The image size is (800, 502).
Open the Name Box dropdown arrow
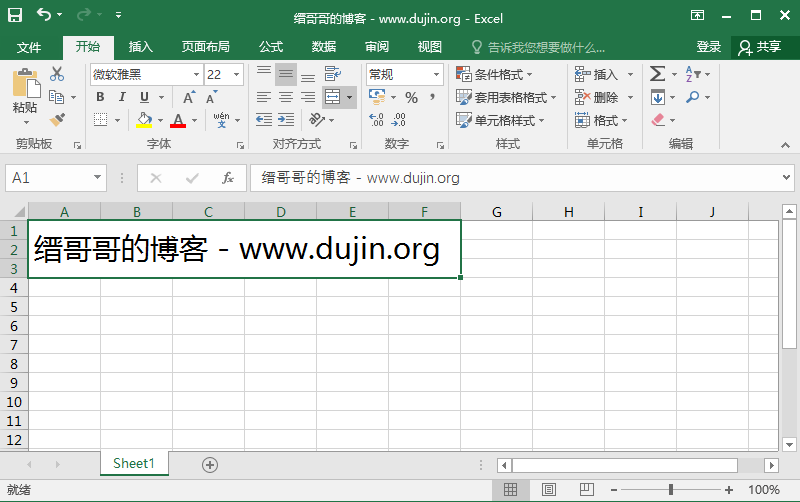[x=97, y=178]
